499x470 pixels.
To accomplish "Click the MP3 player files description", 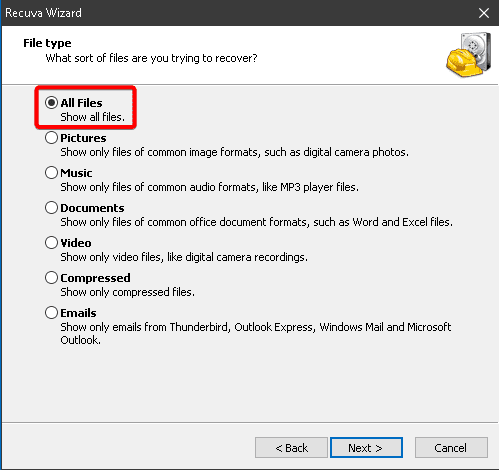I will coord(209,187).
